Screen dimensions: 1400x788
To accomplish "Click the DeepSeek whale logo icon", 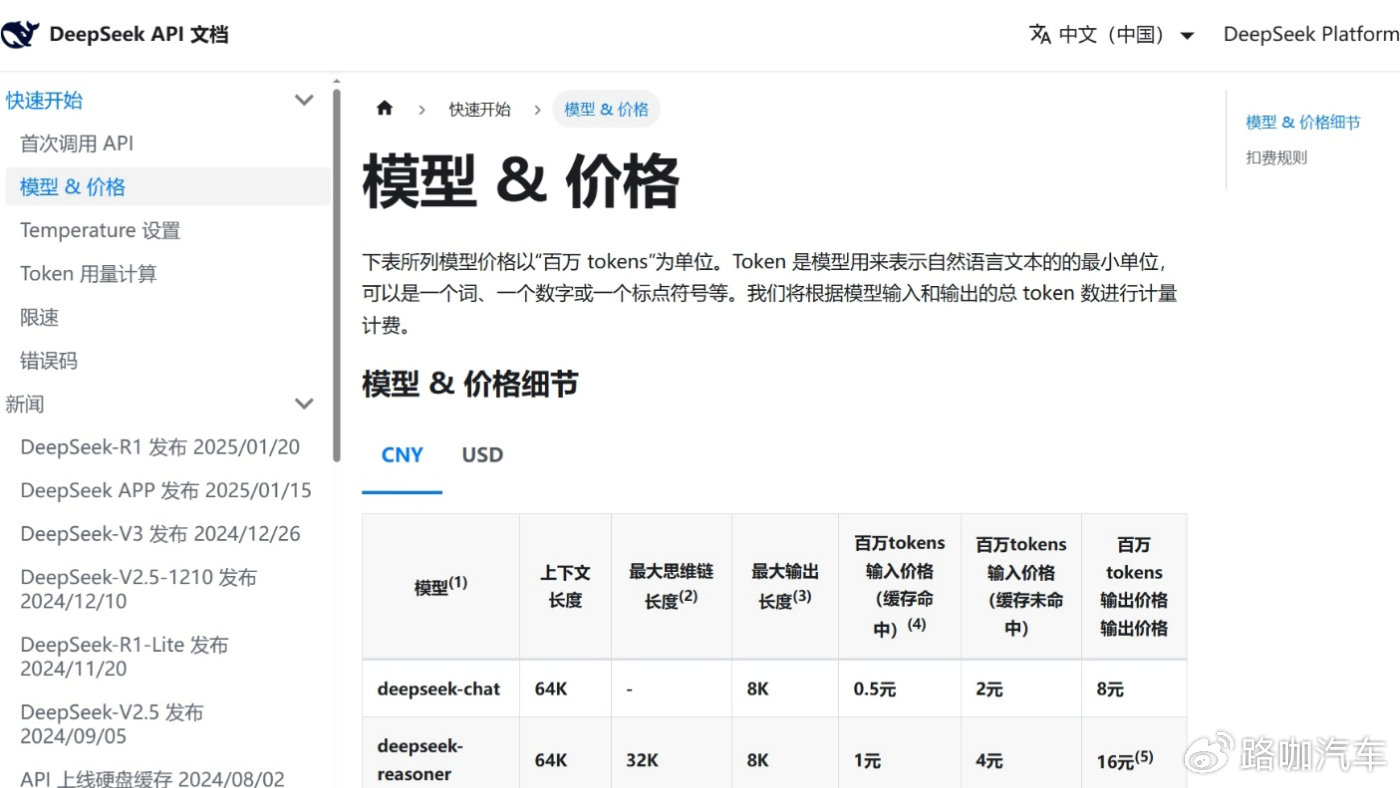I will (20, 35).
